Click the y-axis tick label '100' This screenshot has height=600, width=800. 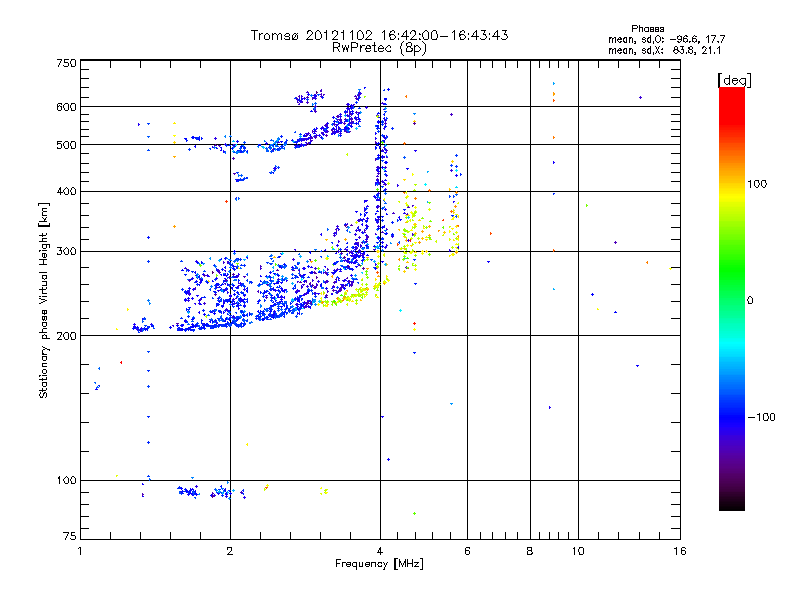[x=66, y=481]
